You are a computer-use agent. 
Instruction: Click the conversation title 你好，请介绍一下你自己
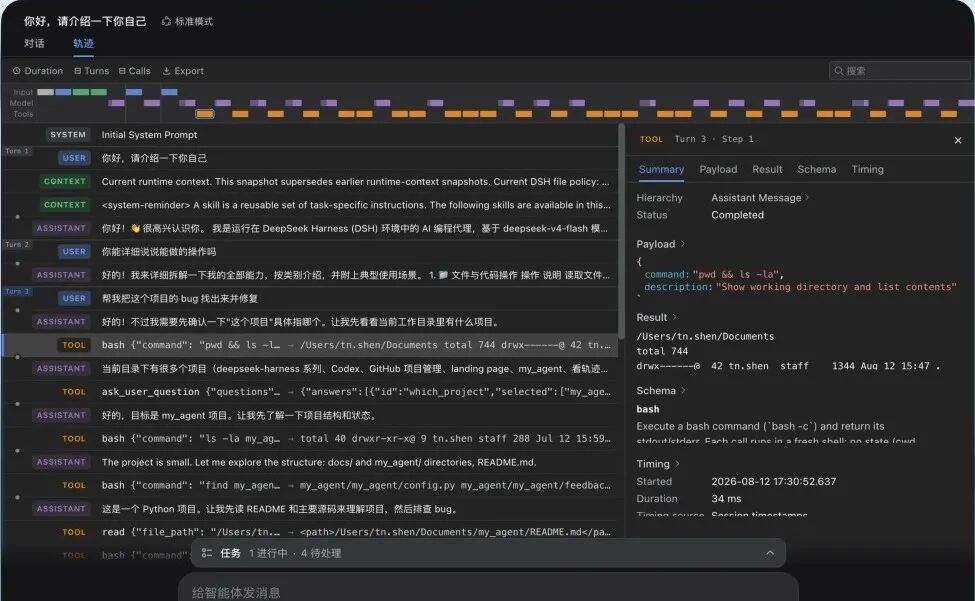click(85, 21)
